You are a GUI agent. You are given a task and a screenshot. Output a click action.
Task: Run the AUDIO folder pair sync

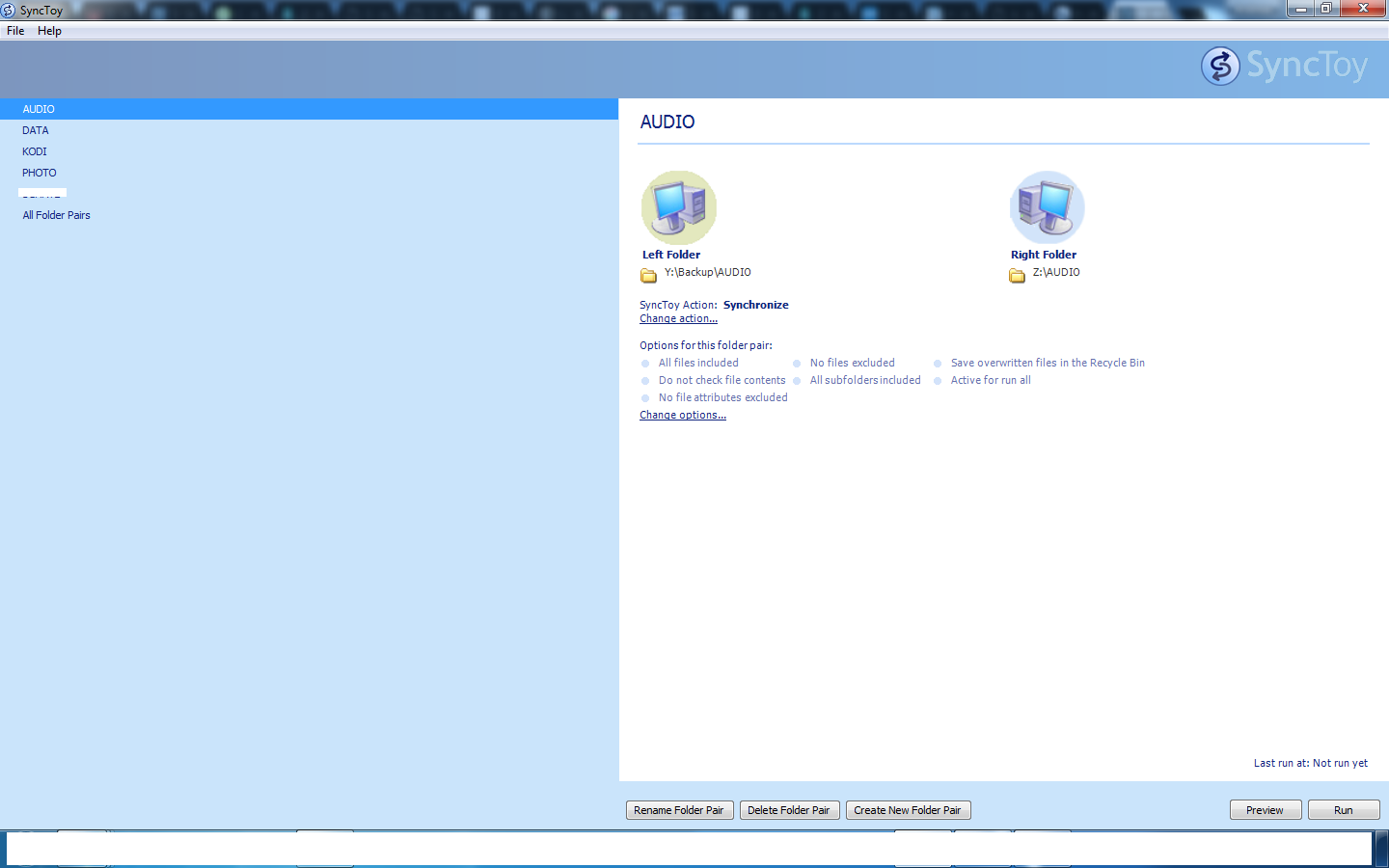pyautogui.click(x=1344, y=810)
